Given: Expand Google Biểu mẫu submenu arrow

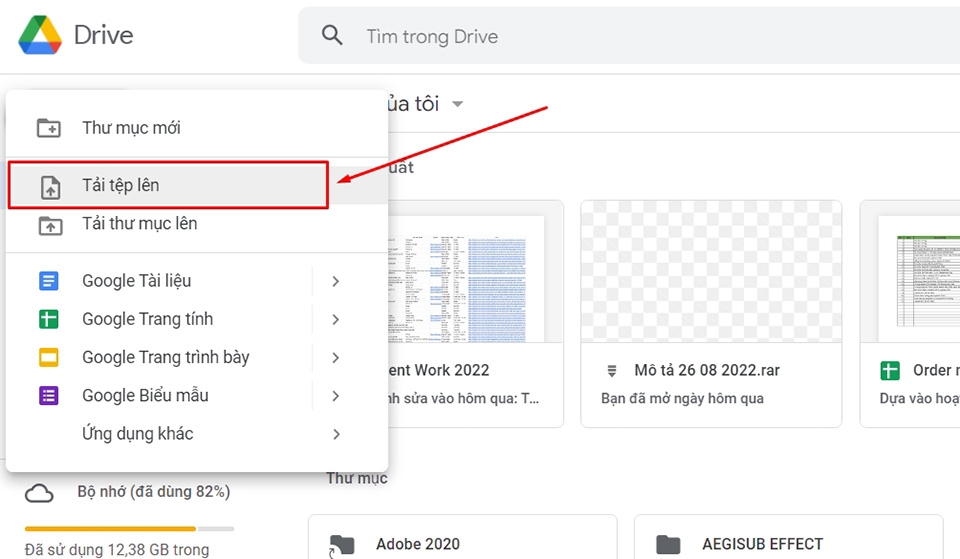Looking at the screenshot, I should pos(336,396).
